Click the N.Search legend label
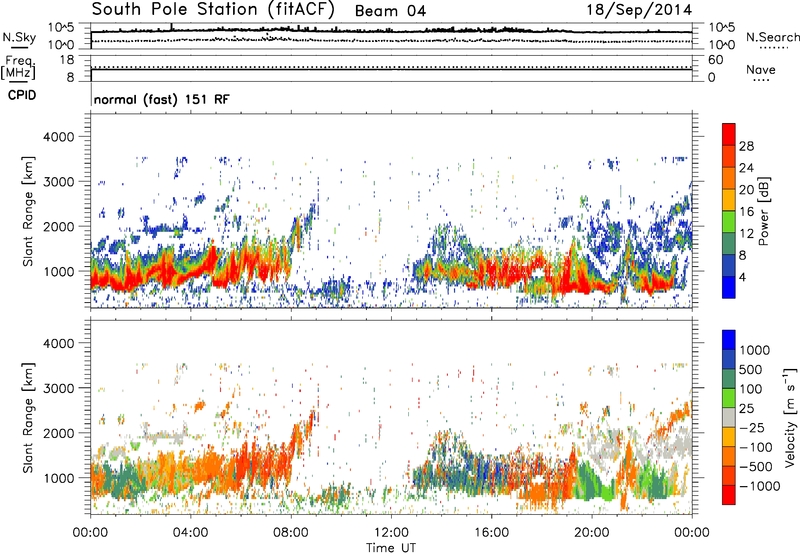Screen dimensions: 800x554 (x=773, y=37)
